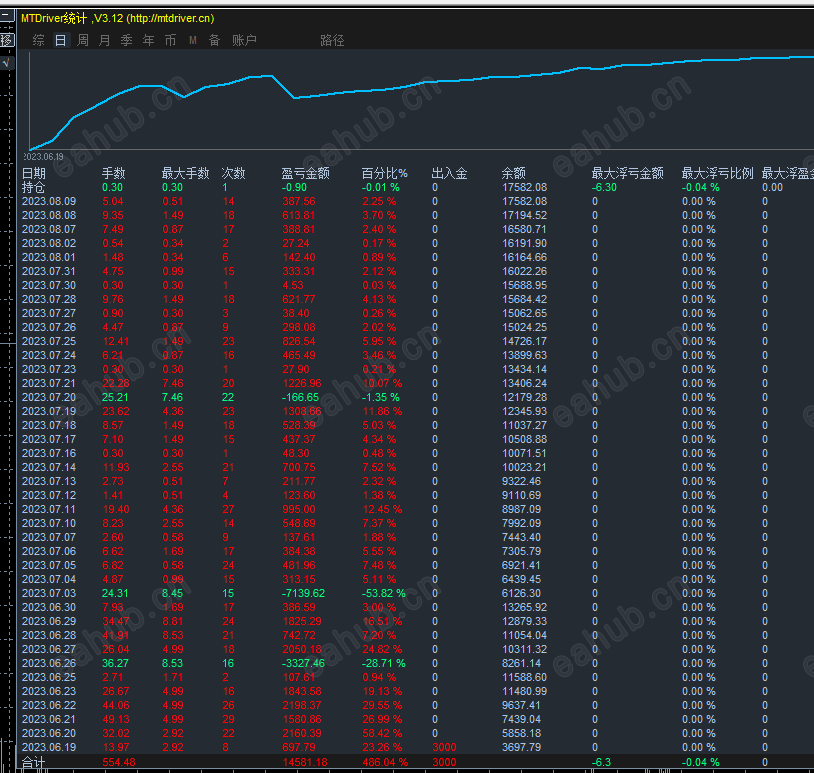Click the 最大浮亏金额 column header
Screen dimensions: 814x773
[x=628, y=173]
